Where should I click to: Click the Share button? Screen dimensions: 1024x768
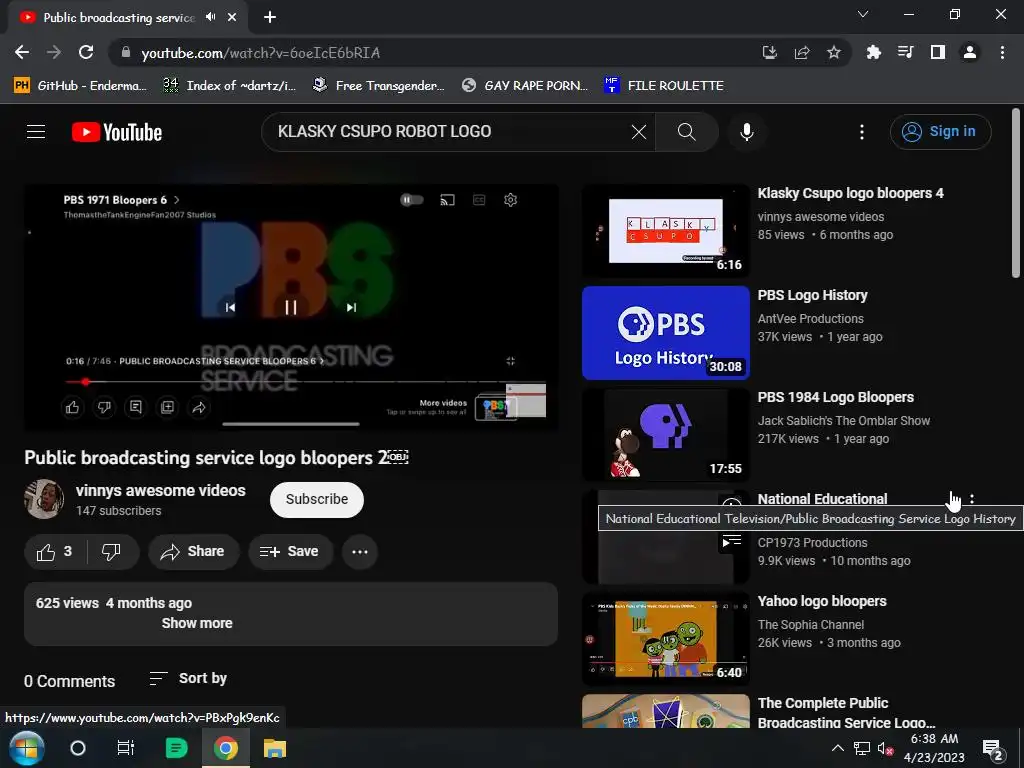click(193, 552)
